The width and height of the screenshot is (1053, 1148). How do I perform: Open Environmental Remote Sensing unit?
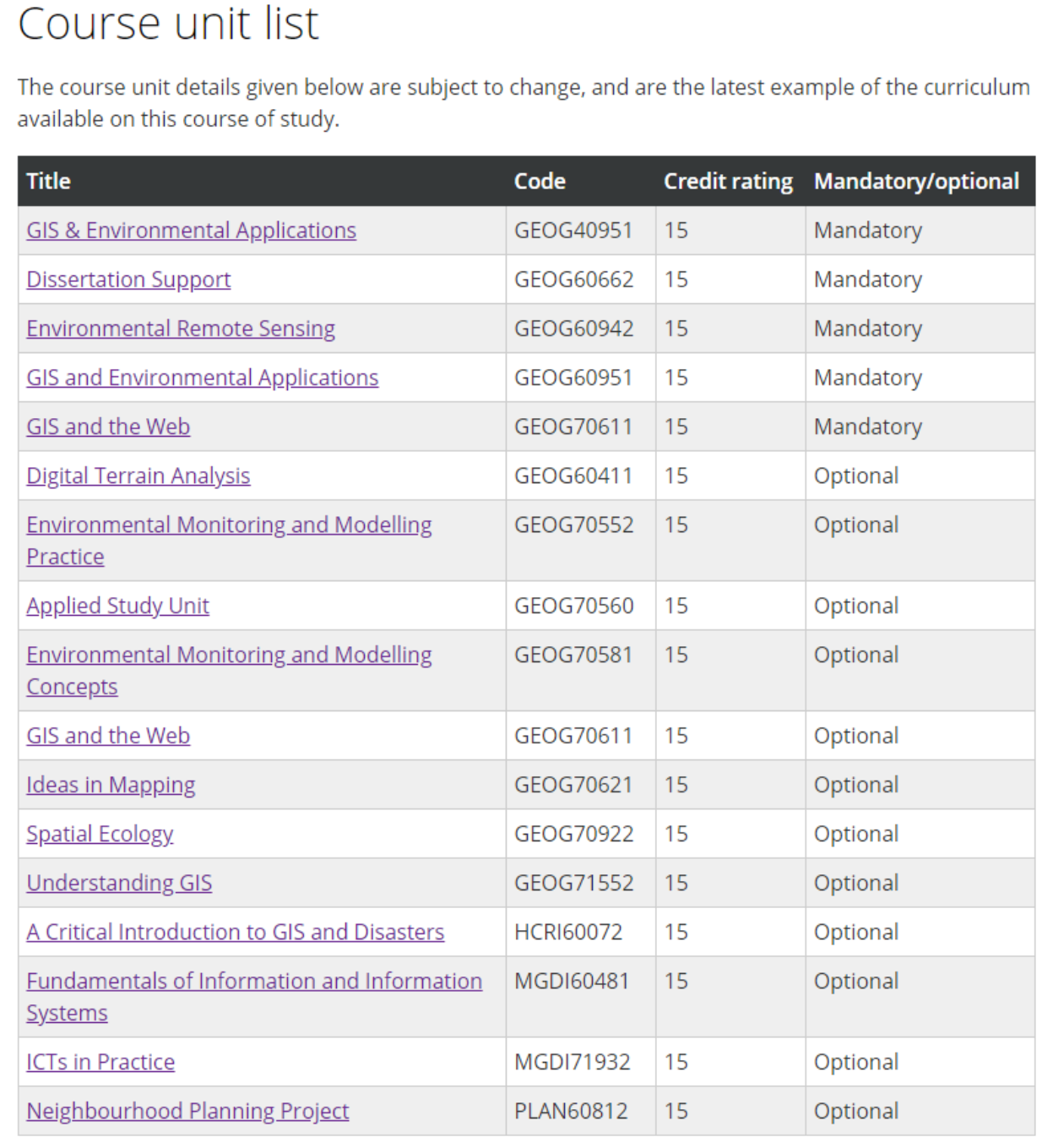point(181,329)
